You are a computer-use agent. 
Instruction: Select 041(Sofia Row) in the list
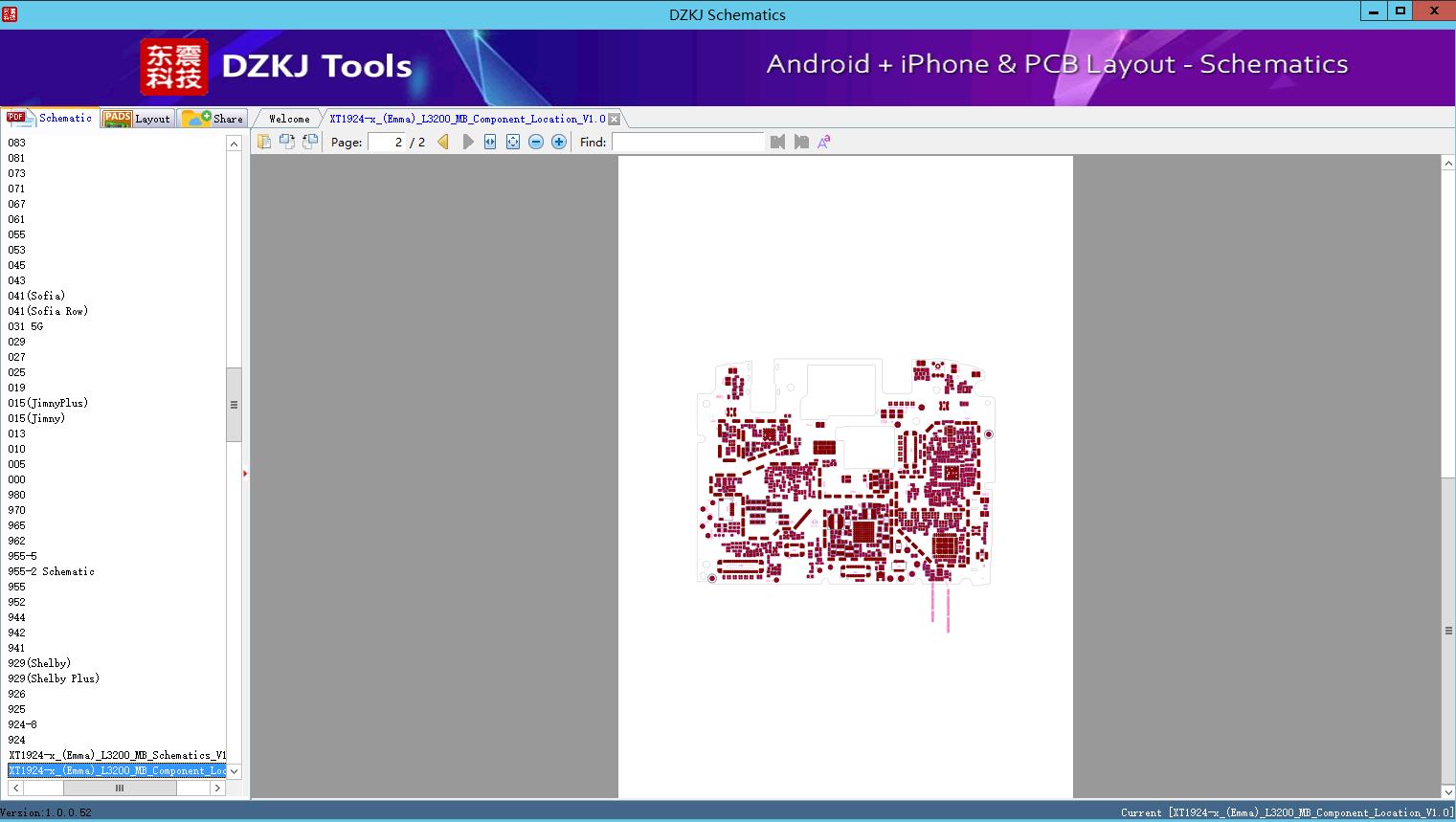(x=48, y=311)
